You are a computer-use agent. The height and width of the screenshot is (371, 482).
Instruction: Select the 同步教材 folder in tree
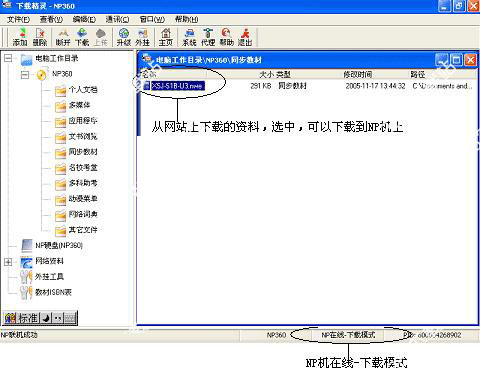pos(83,152)
